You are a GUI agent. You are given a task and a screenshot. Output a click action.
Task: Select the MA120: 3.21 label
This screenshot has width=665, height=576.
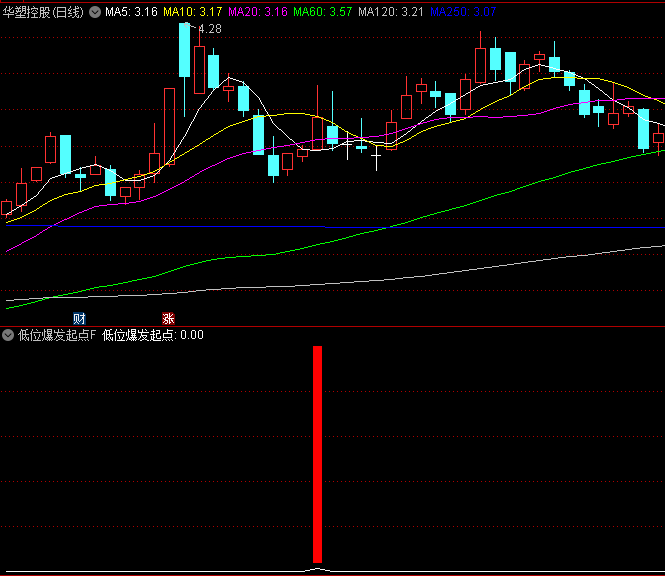pos(391,12)
